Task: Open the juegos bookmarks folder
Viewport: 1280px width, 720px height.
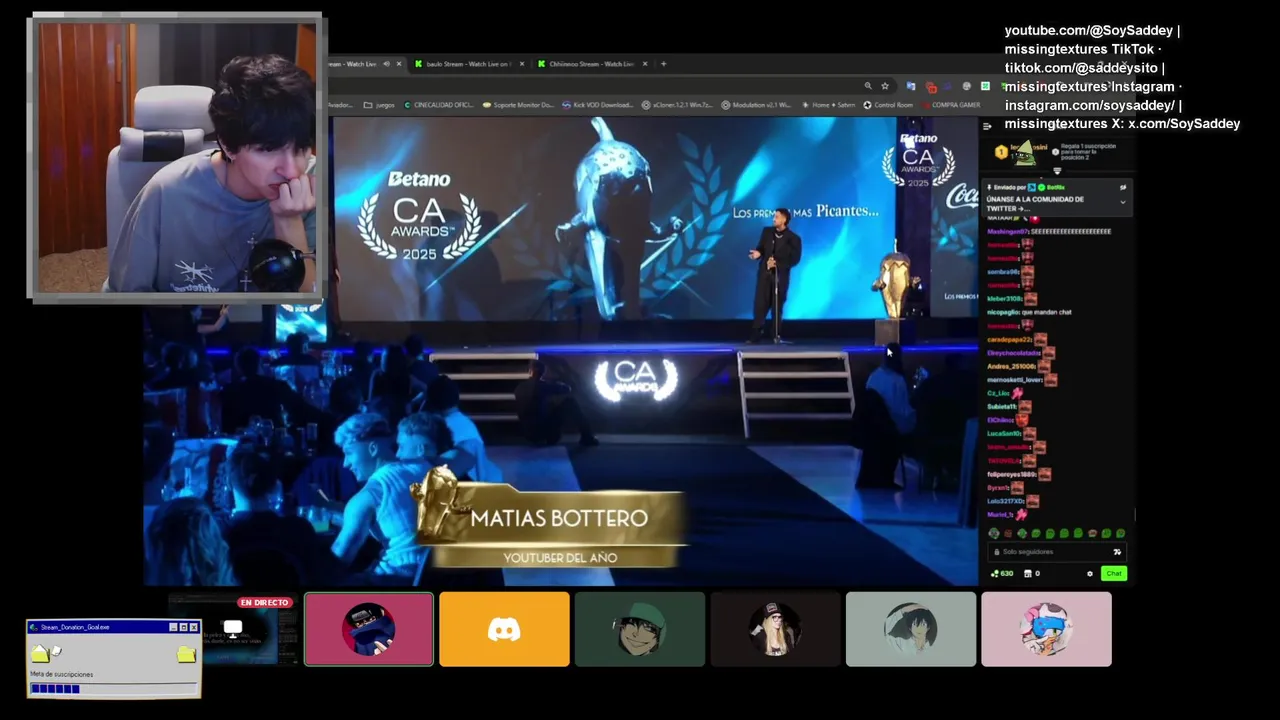Action: pyautogui.click(x=378, y=105)
